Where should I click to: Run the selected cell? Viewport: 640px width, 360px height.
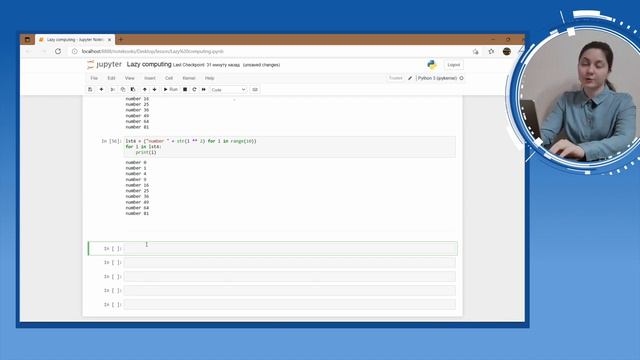[171, 89]
